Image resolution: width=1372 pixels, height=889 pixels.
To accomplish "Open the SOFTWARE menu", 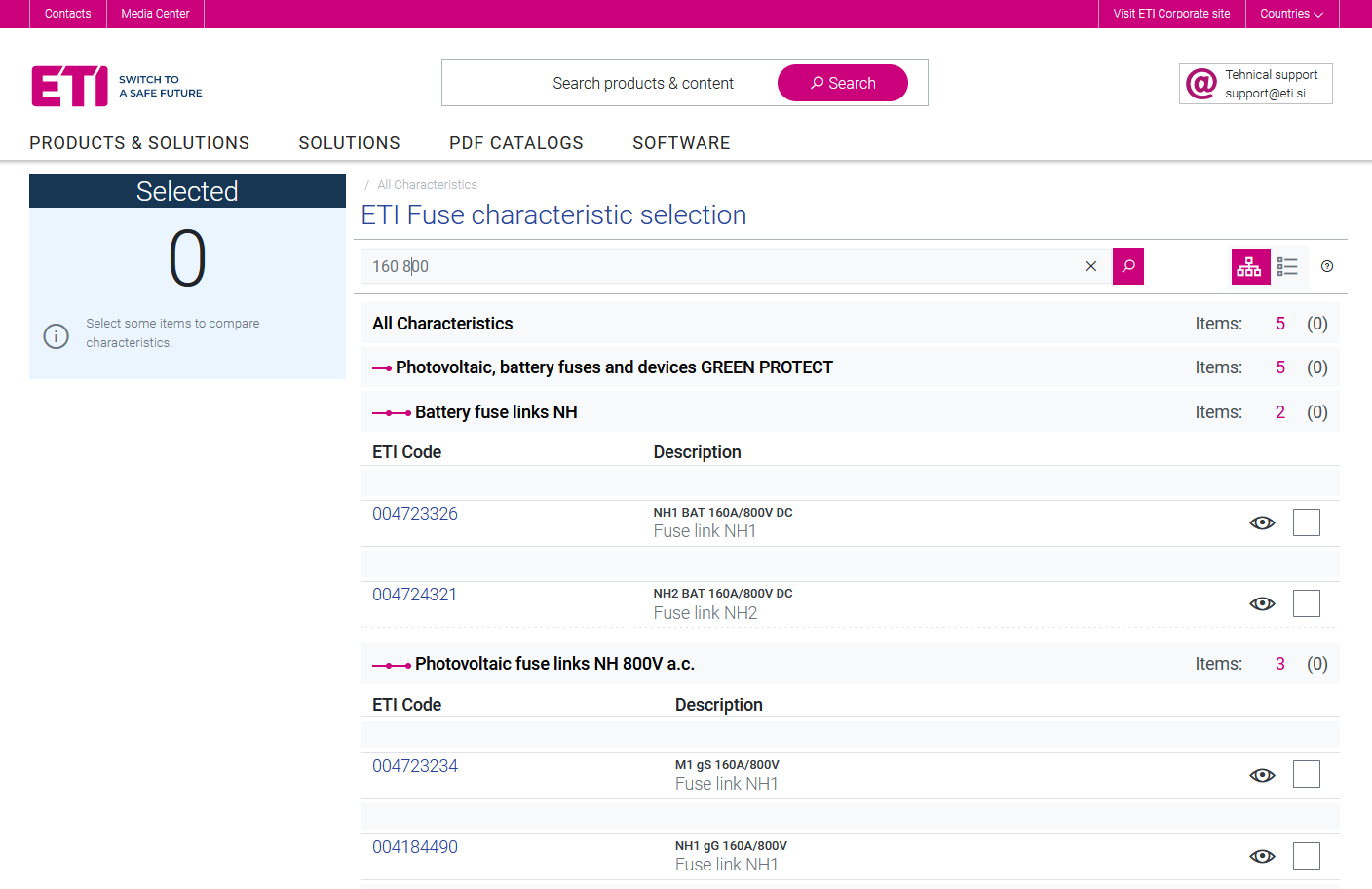I will point(680,143).
